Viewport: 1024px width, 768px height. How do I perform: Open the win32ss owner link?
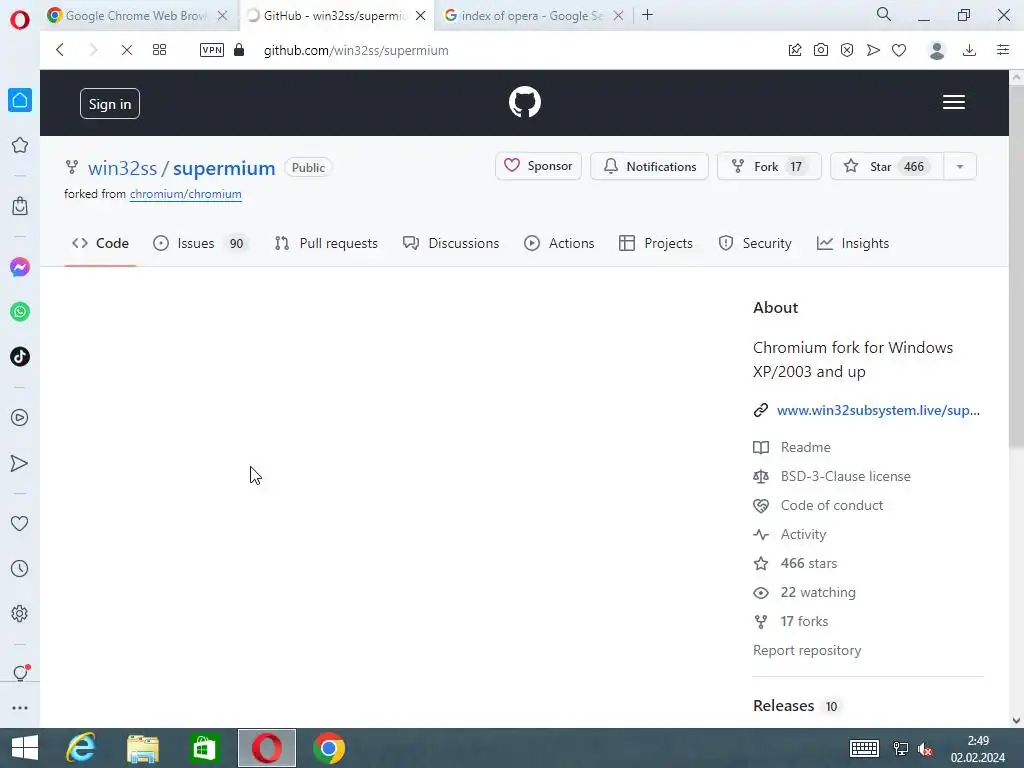coord(122,168)
